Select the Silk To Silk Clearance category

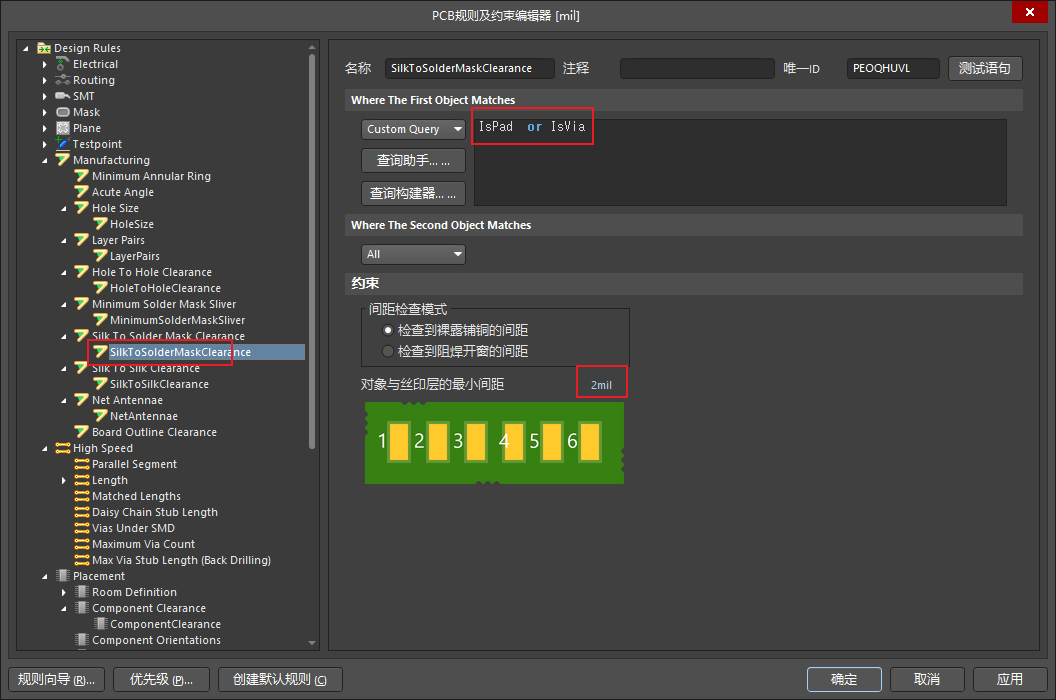(x=145, y=368)
